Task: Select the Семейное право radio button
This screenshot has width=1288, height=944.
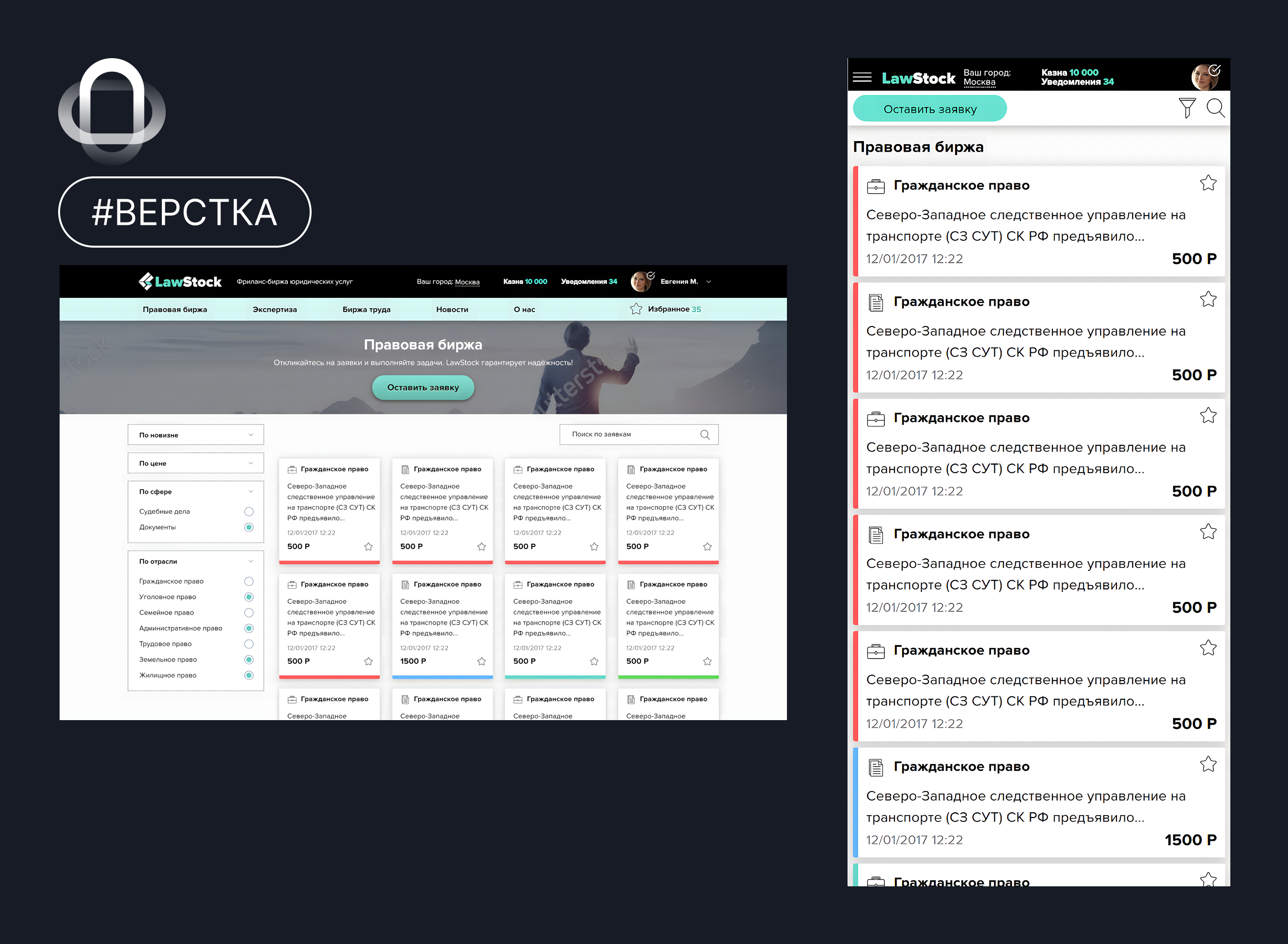Action: click(x=249, y=612)
